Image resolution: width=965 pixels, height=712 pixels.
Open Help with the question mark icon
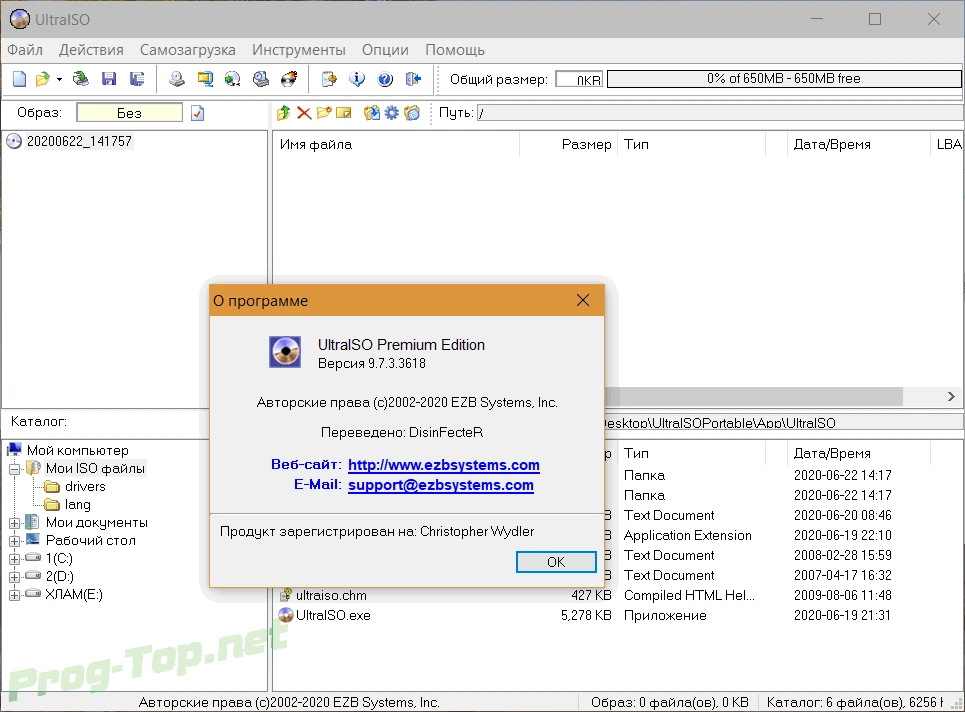(385, 79)
